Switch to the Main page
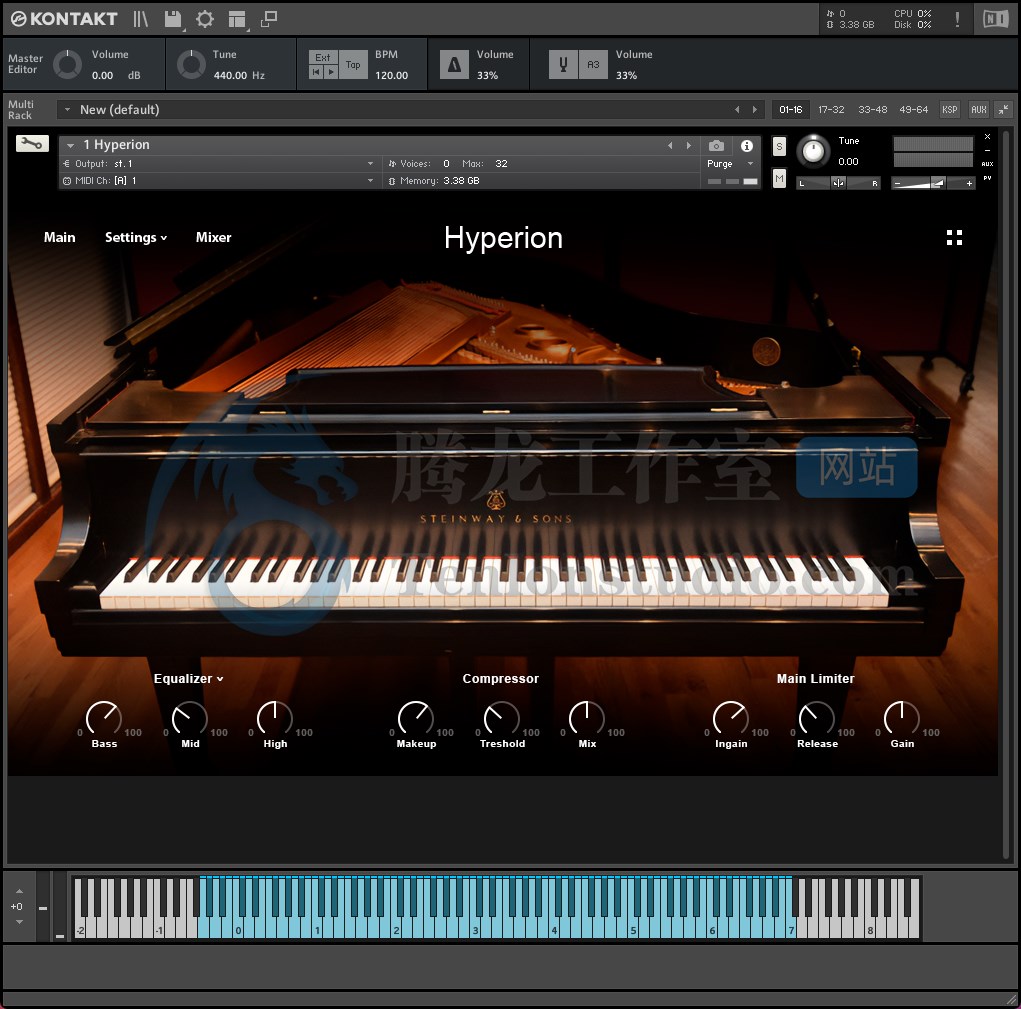 59,238
